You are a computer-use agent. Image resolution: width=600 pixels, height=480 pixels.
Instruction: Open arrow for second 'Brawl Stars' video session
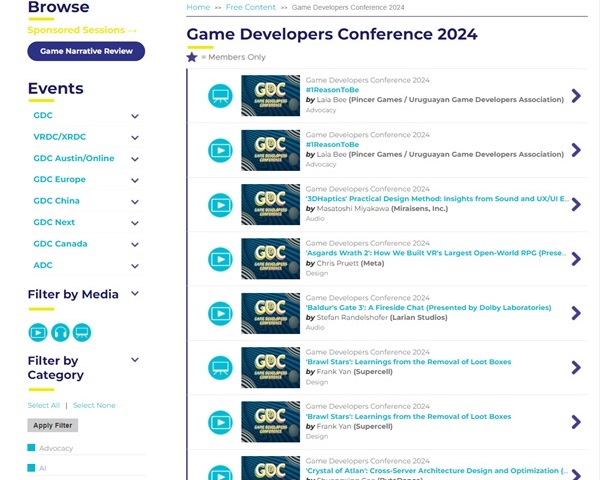coord(576,422)
